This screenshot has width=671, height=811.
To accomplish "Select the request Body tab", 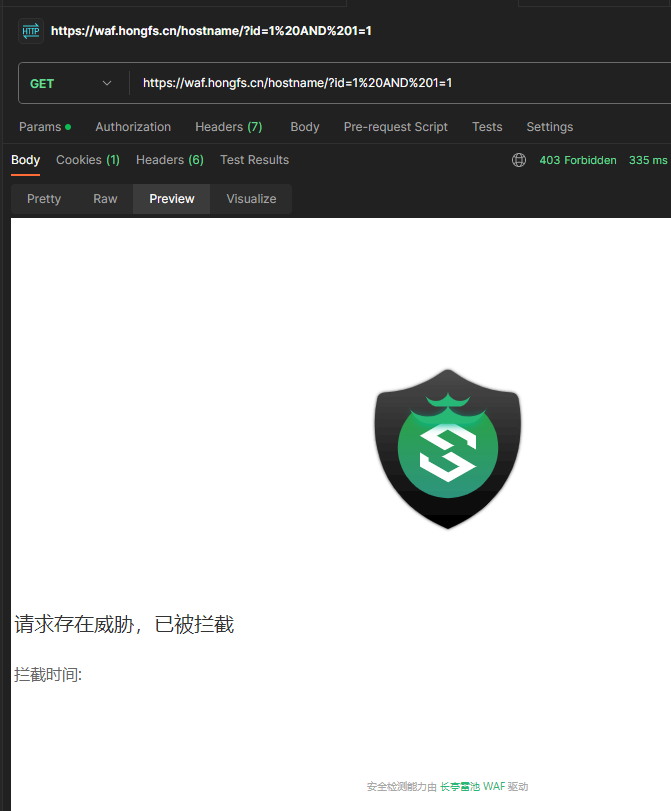I will pos(305,127).
